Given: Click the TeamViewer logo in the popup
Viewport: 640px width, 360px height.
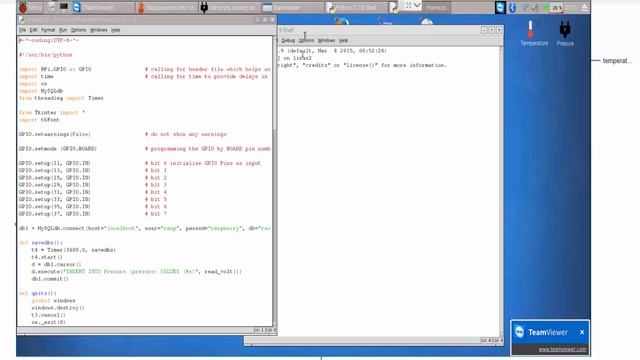Looking at the screenshot, I should 519,331.
